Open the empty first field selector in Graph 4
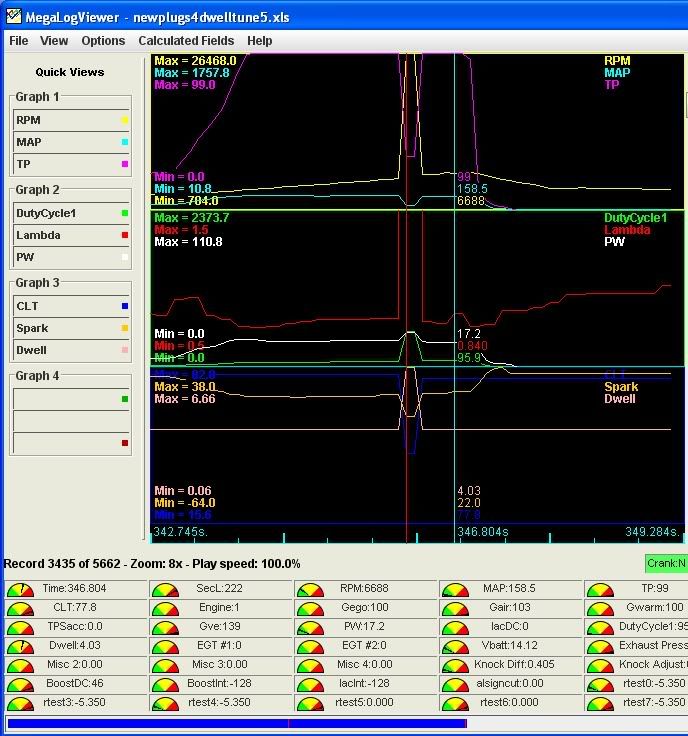The width and height of the screenshot is (688, 736). coord(66,399)
